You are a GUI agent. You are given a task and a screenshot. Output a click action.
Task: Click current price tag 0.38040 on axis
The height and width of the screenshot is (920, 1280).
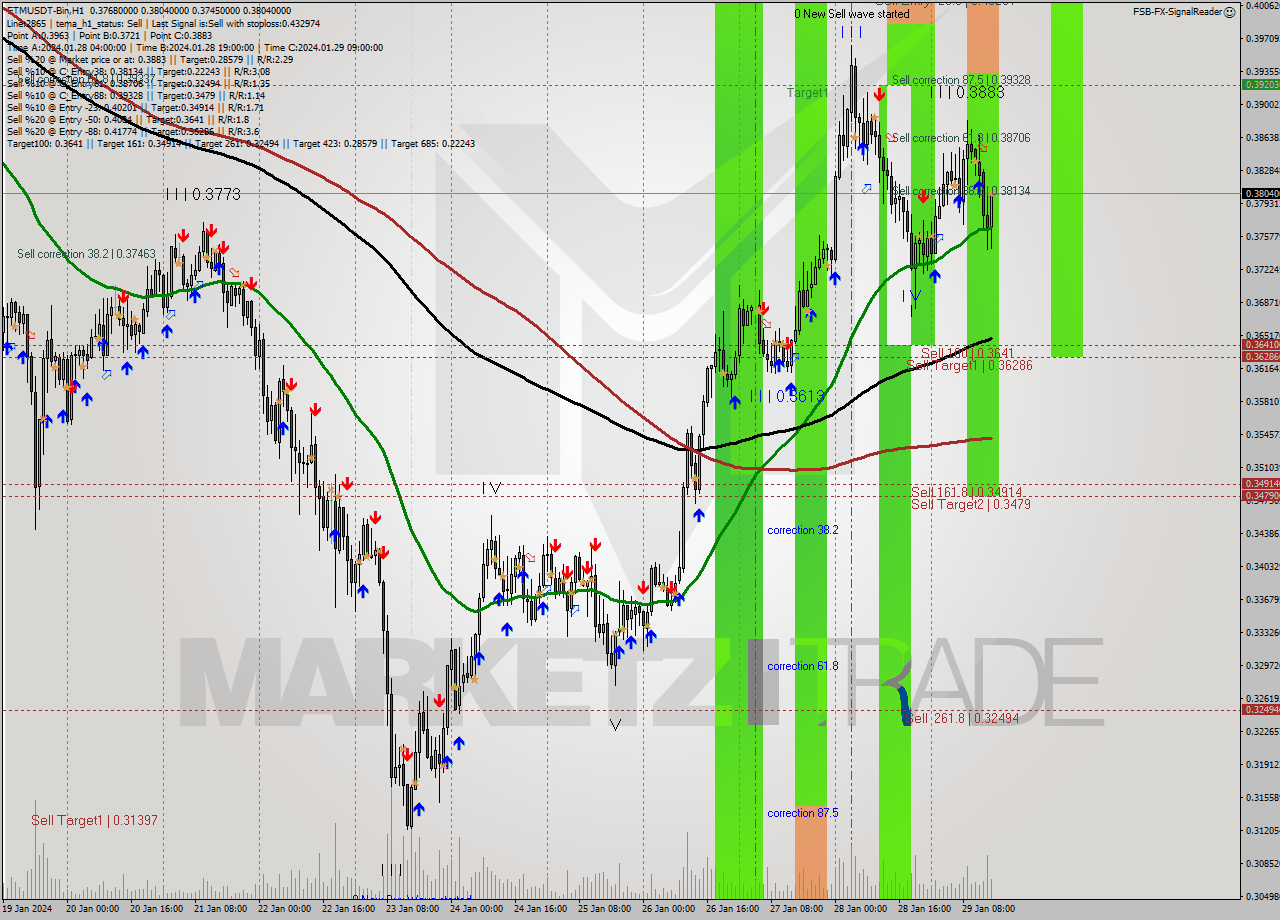[x=1260, y=194]
